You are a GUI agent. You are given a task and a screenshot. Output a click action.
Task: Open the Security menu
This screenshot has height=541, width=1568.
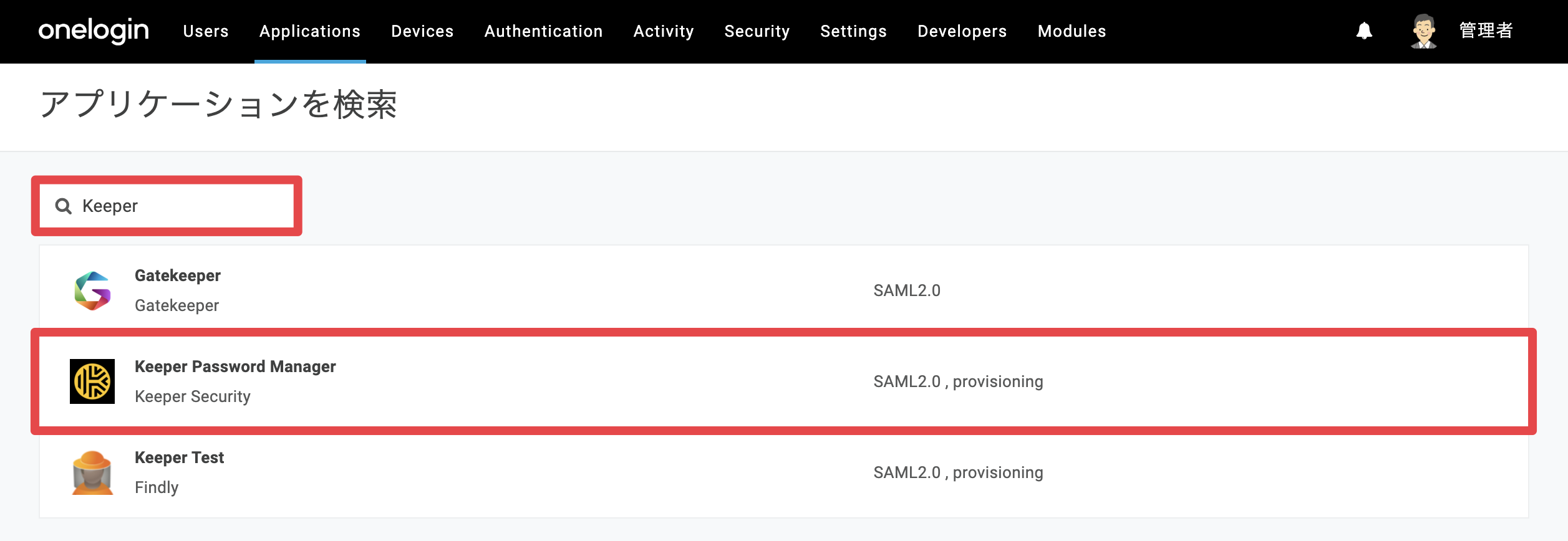757,31
